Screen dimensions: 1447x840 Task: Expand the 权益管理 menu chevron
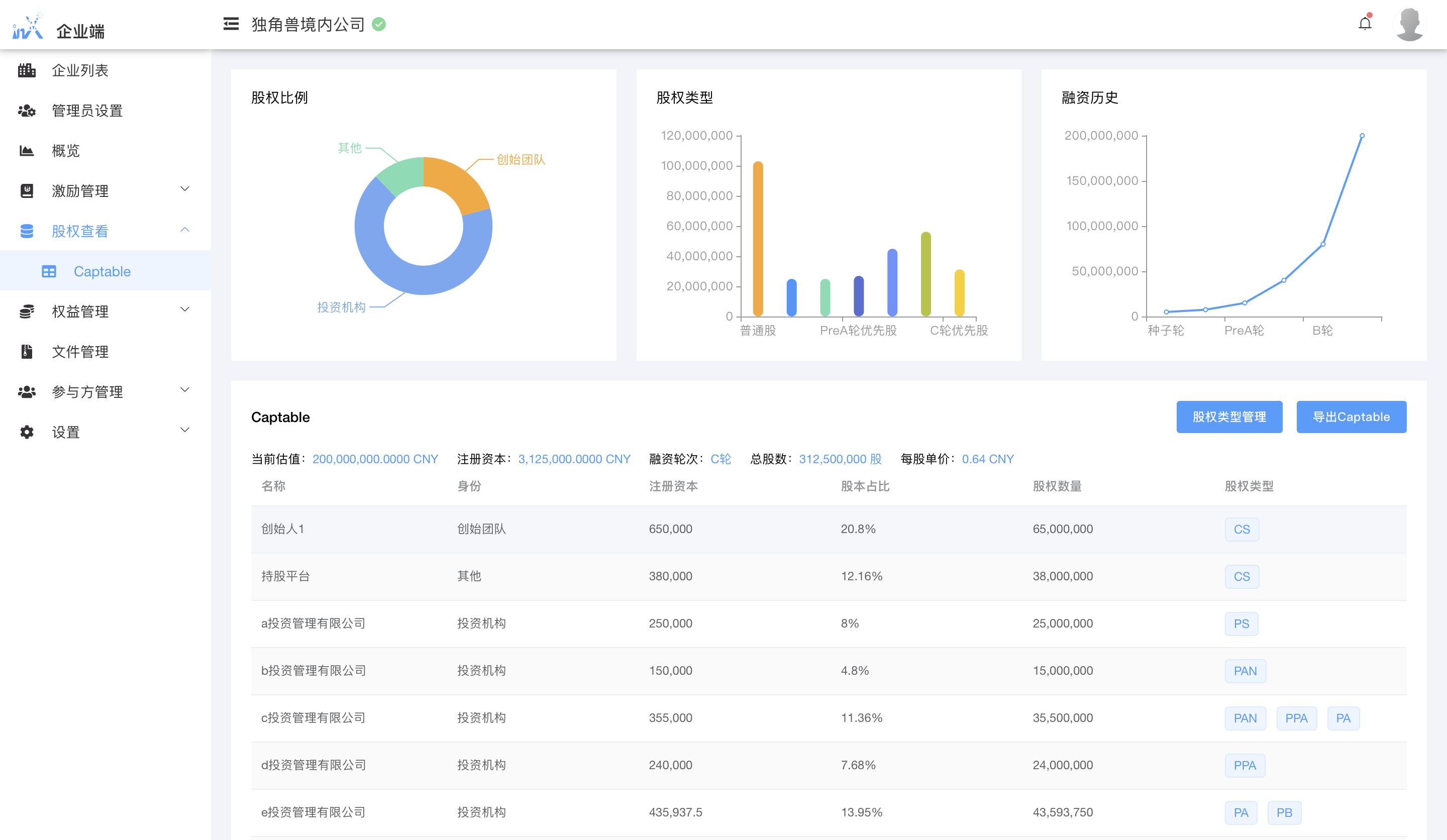185,309
